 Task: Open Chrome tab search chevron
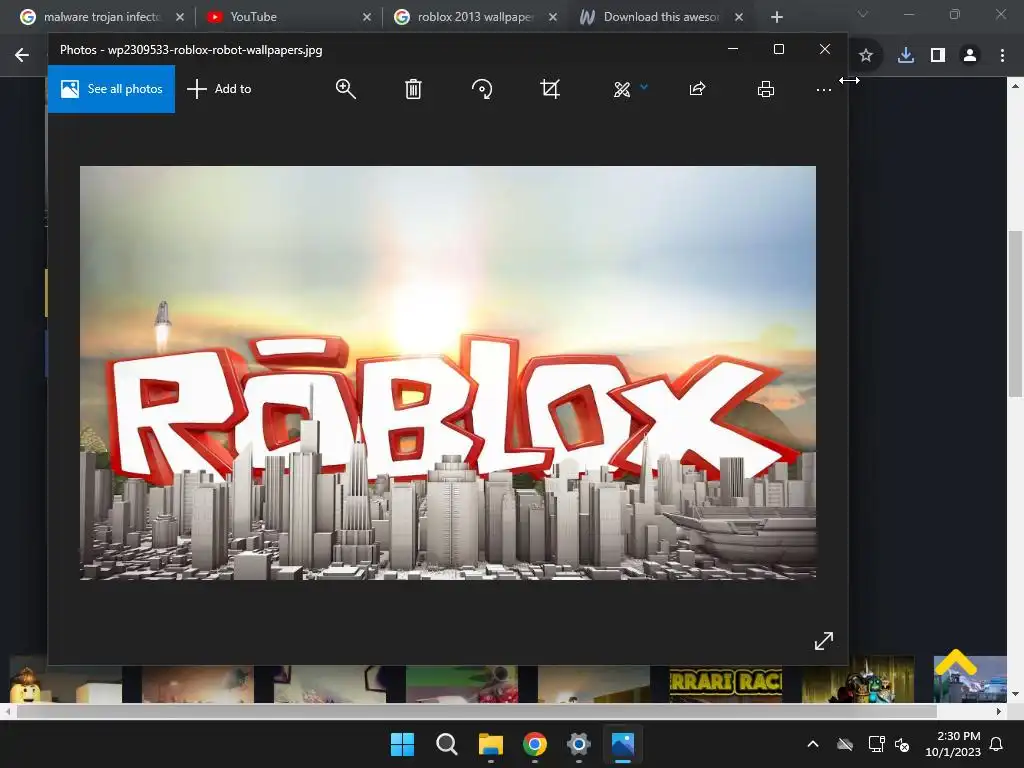863,14
